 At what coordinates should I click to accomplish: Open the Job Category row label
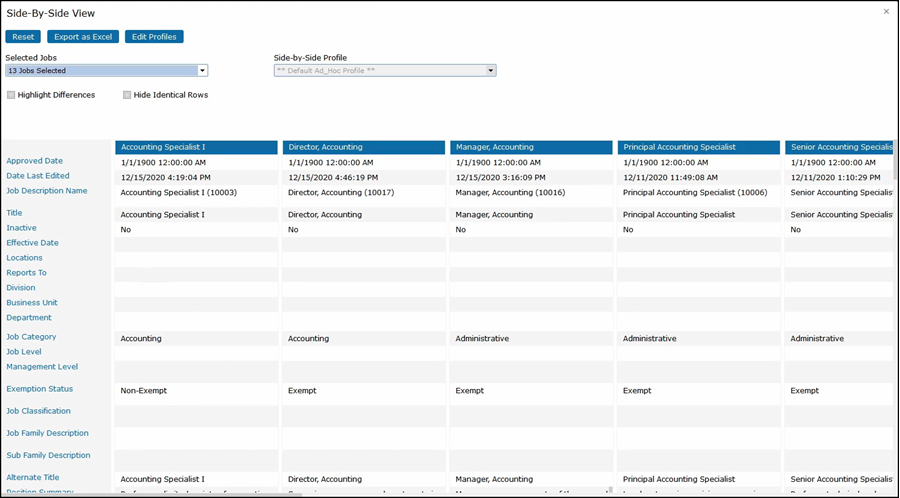(x=32, y=337)
